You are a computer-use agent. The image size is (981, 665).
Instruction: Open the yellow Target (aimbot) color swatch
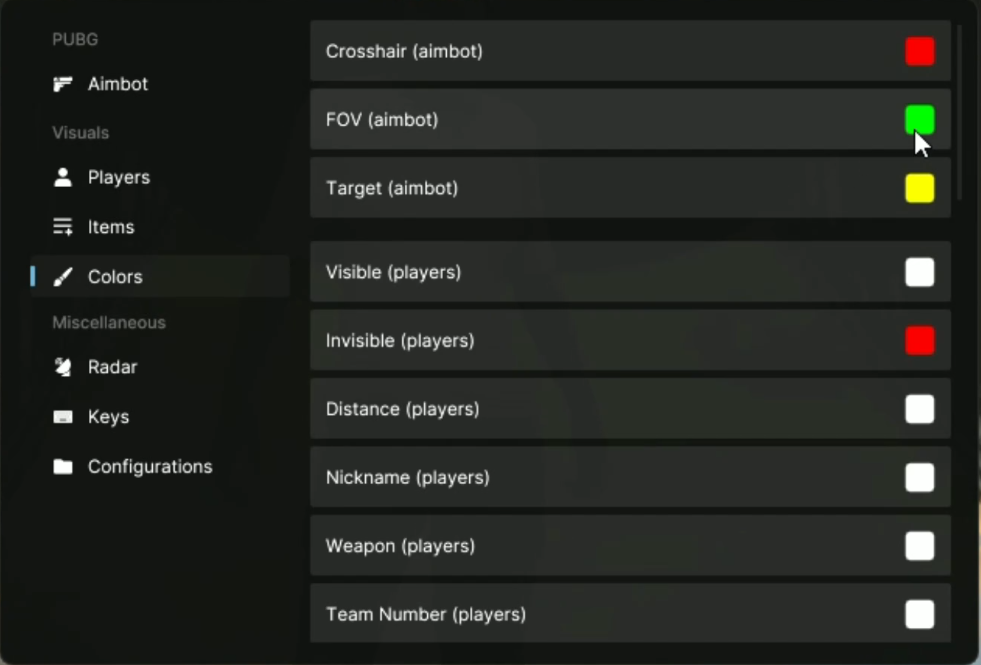920,188
